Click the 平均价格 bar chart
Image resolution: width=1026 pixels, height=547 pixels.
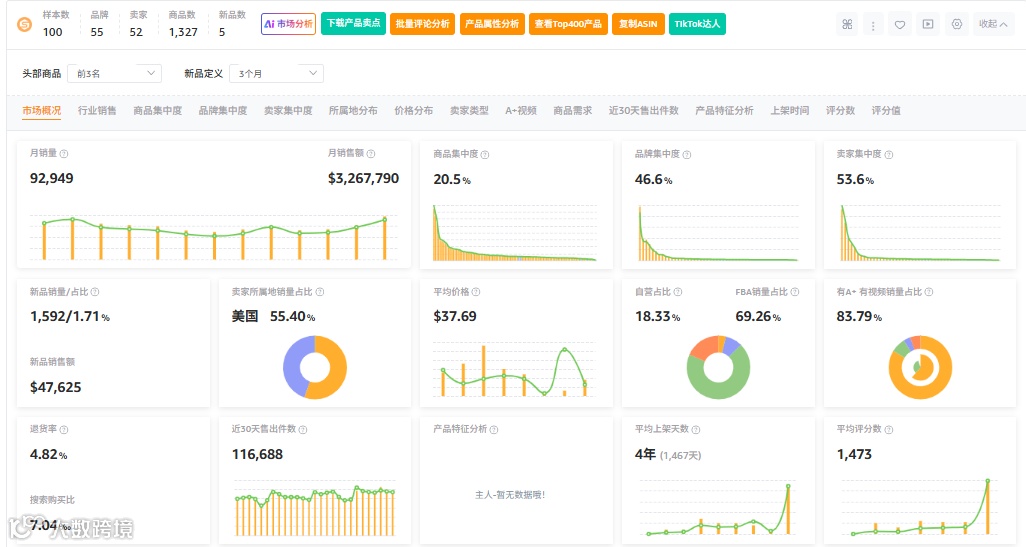514,370
